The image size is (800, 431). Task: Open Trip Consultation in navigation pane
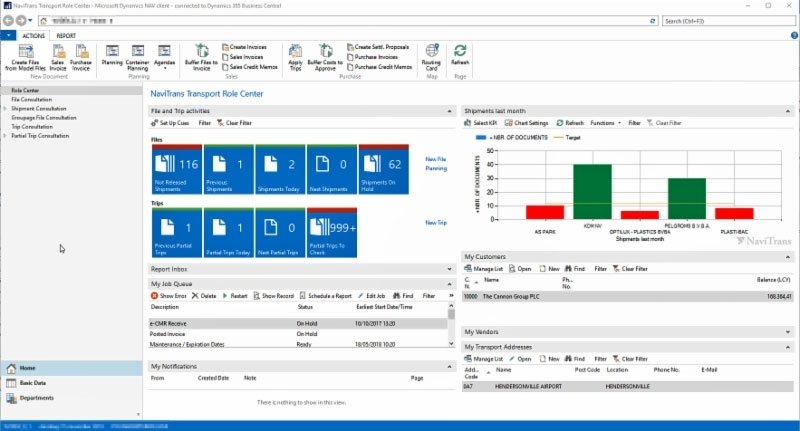click(x=32, y=126)
